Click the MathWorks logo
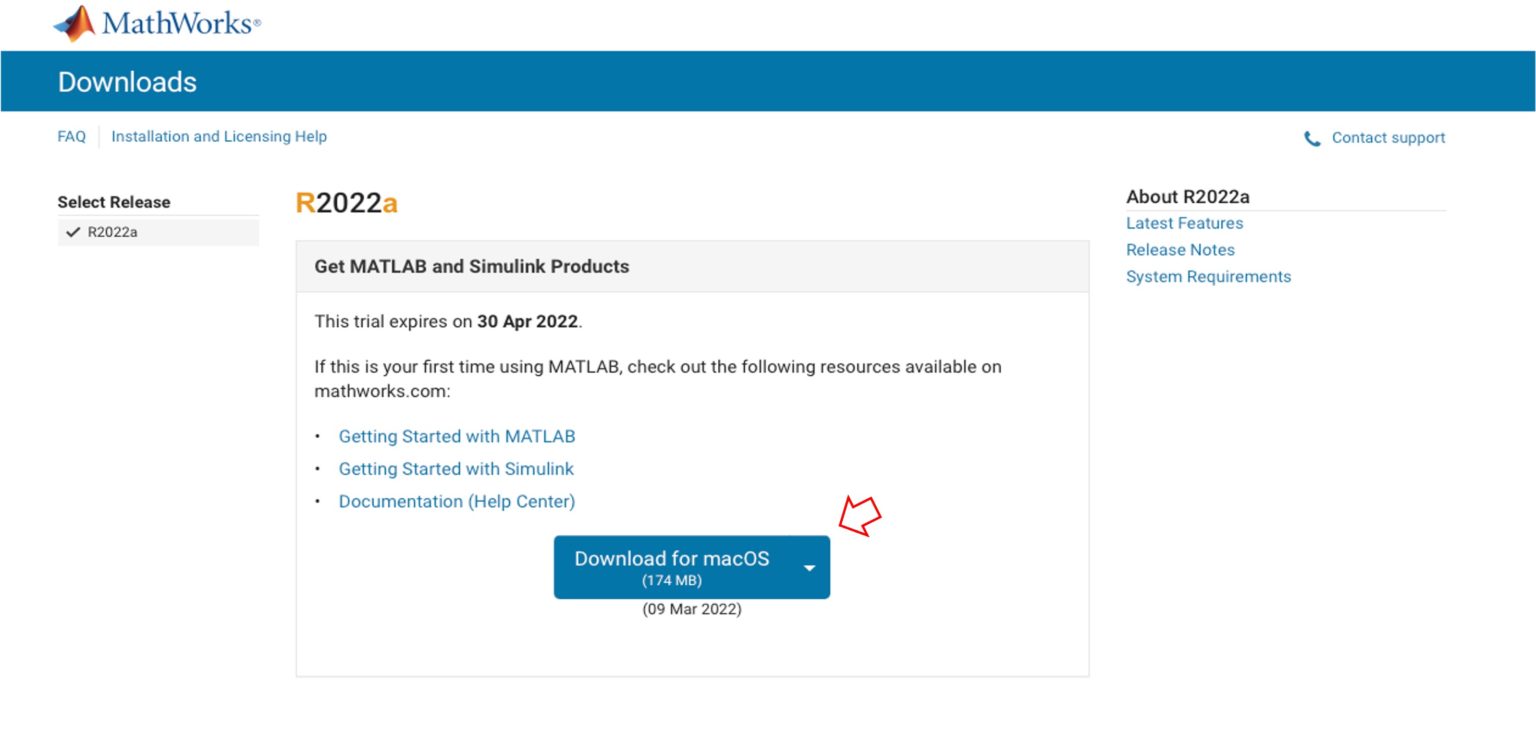Screen dimensions: 1536x750 (x=155, y=22)
